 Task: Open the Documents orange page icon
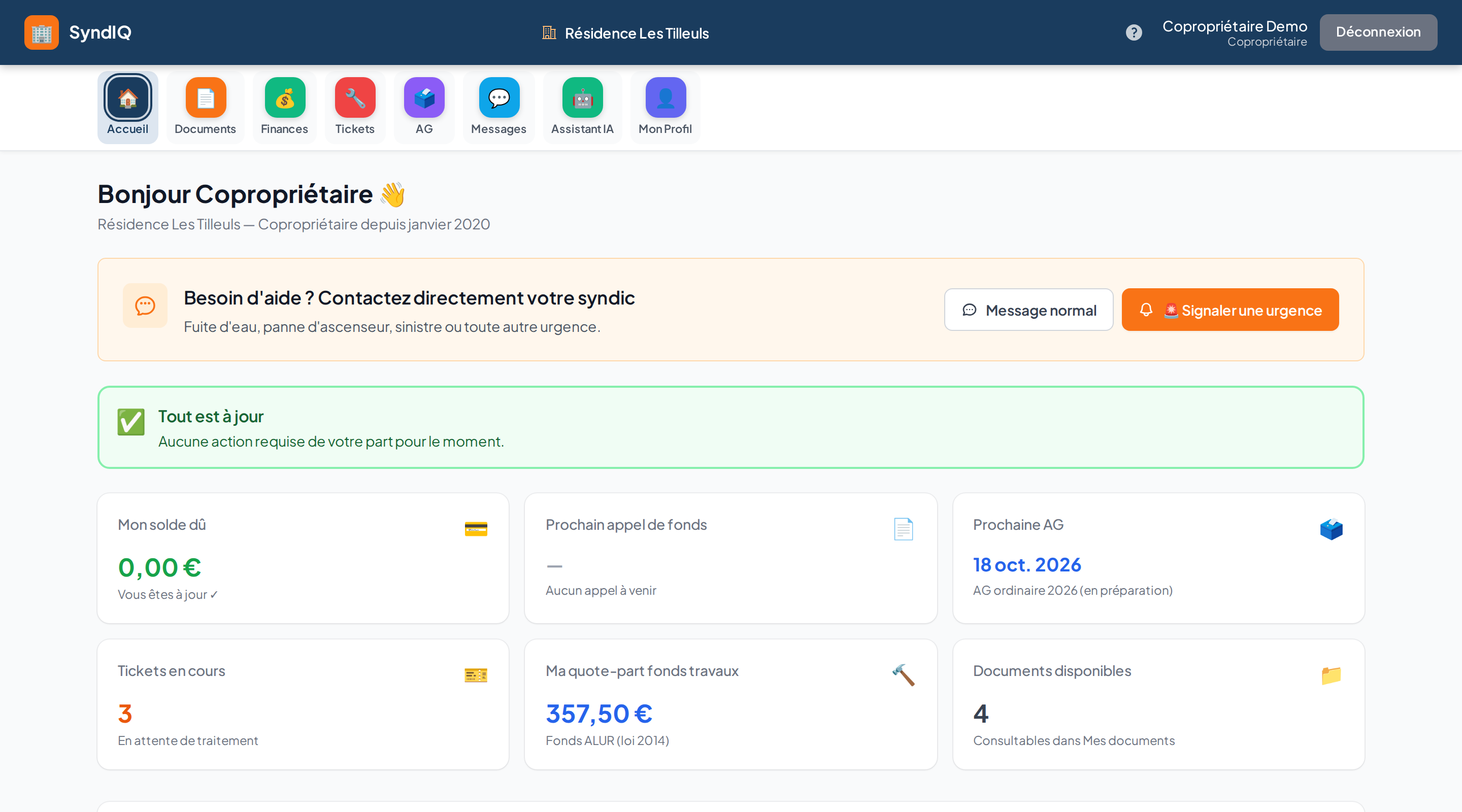pos(206,97)
